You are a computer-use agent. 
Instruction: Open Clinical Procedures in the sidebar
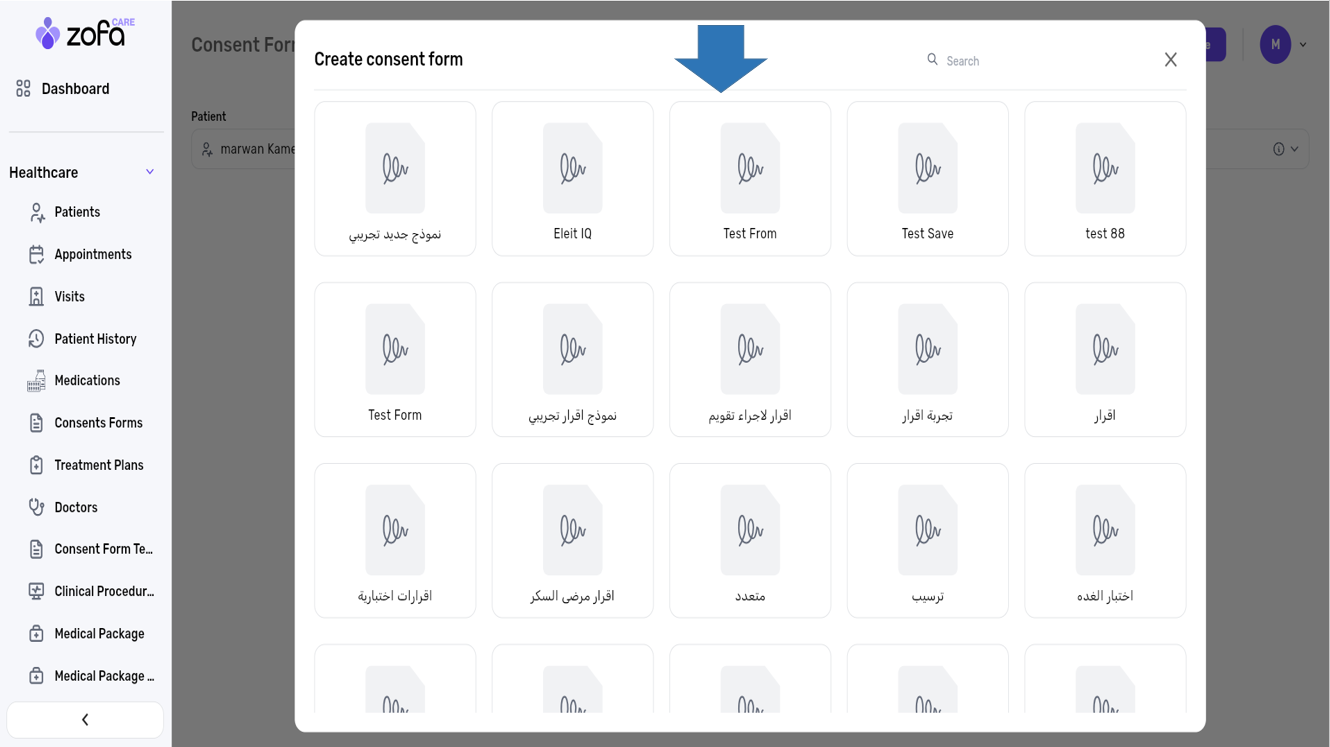[104, 592]
